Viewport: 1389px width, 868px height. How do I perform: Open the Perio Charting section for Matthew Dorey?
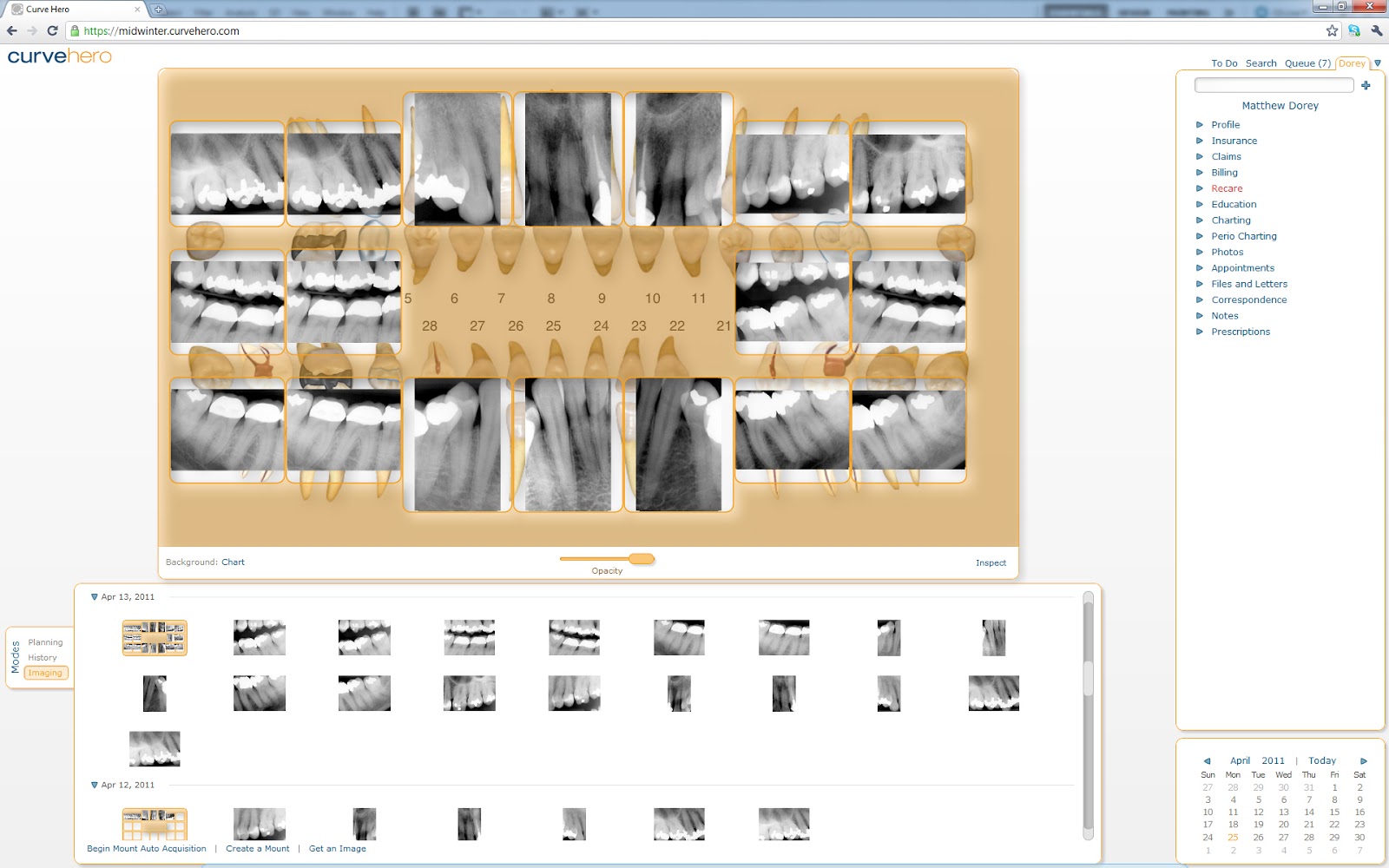coord(1243,235)
